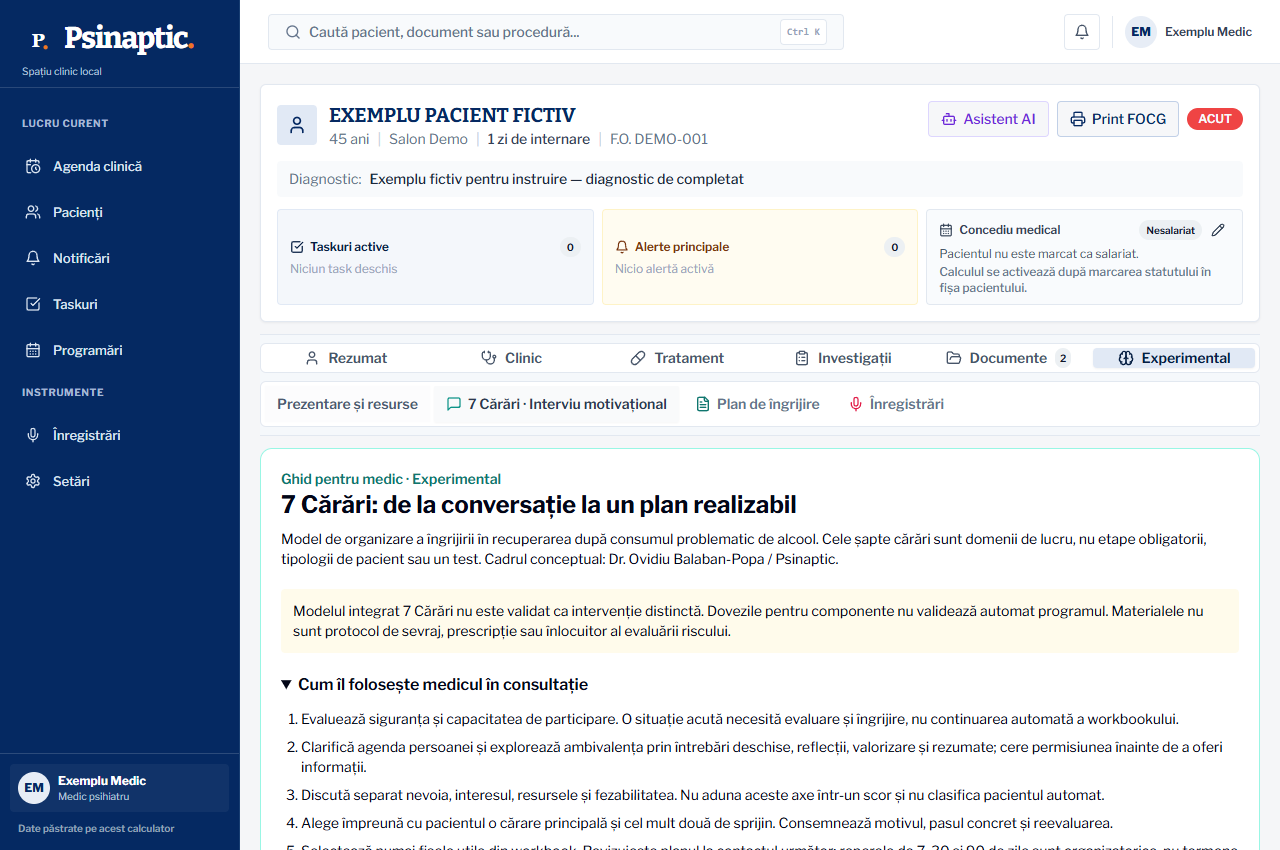
Task: Open Programări in the sidebar
Action: (120, 350)
